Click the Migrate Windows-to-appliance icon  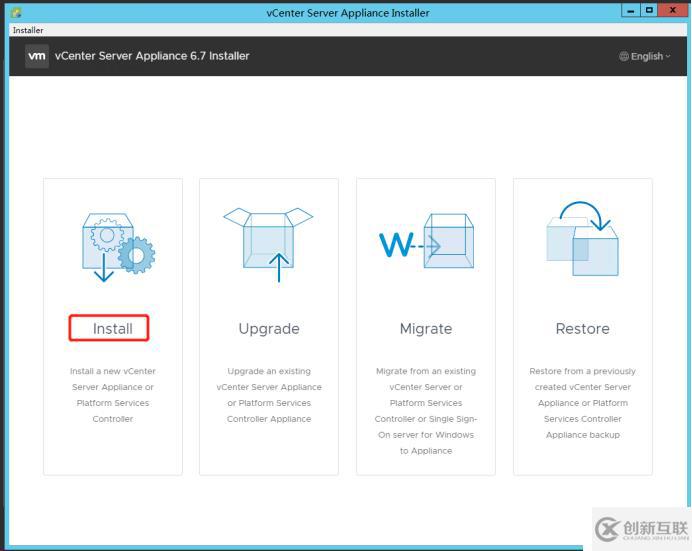pyautogui.click(x=426, y=241)
